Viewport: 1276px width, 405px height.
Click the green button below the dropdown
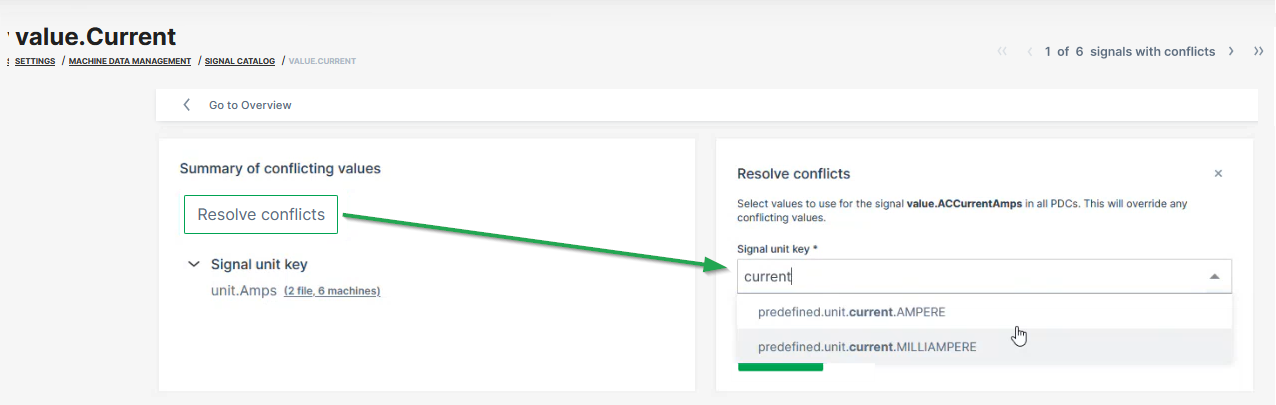(x=780, y=367)
